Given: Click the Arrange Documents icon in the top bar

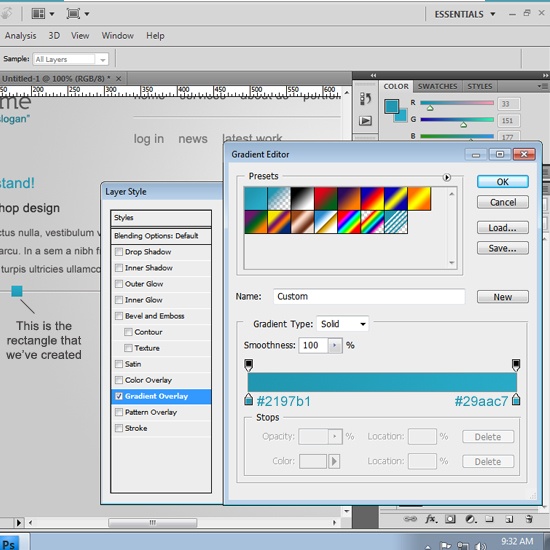Looking at the screenshot, I should [38, 14].
